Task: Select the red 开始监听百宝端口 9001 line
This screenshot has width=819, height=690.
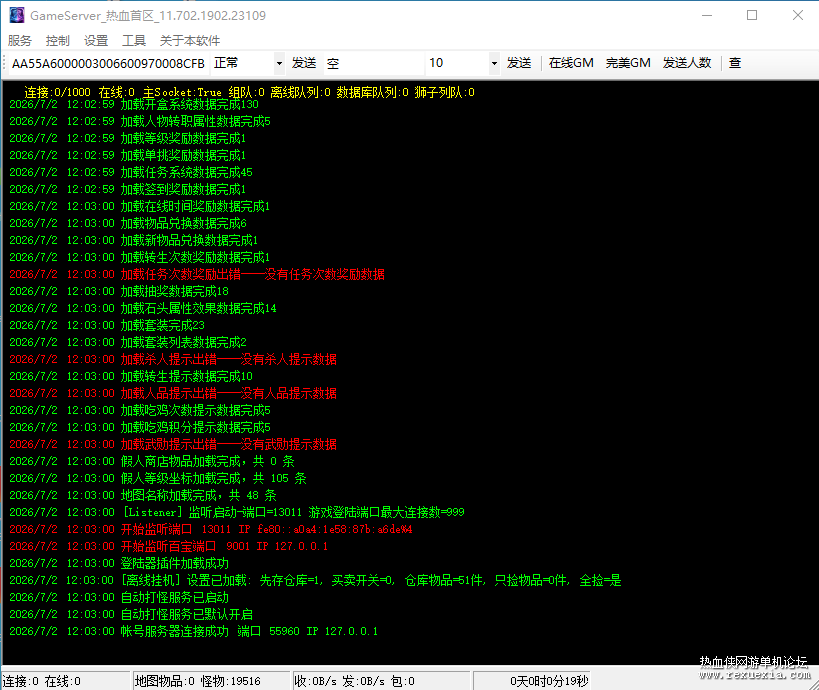Action: point(169,546)
